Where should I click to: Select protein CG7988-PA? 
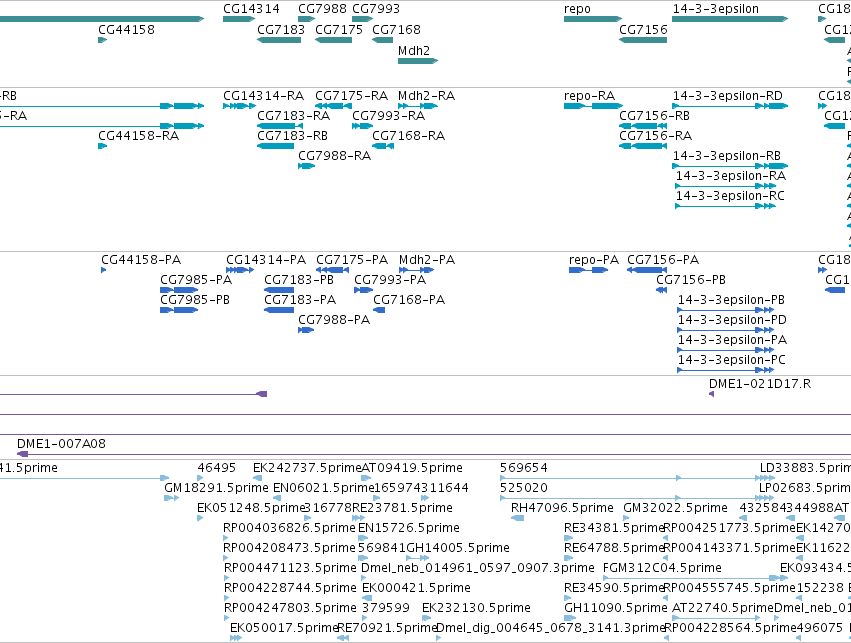306,330
